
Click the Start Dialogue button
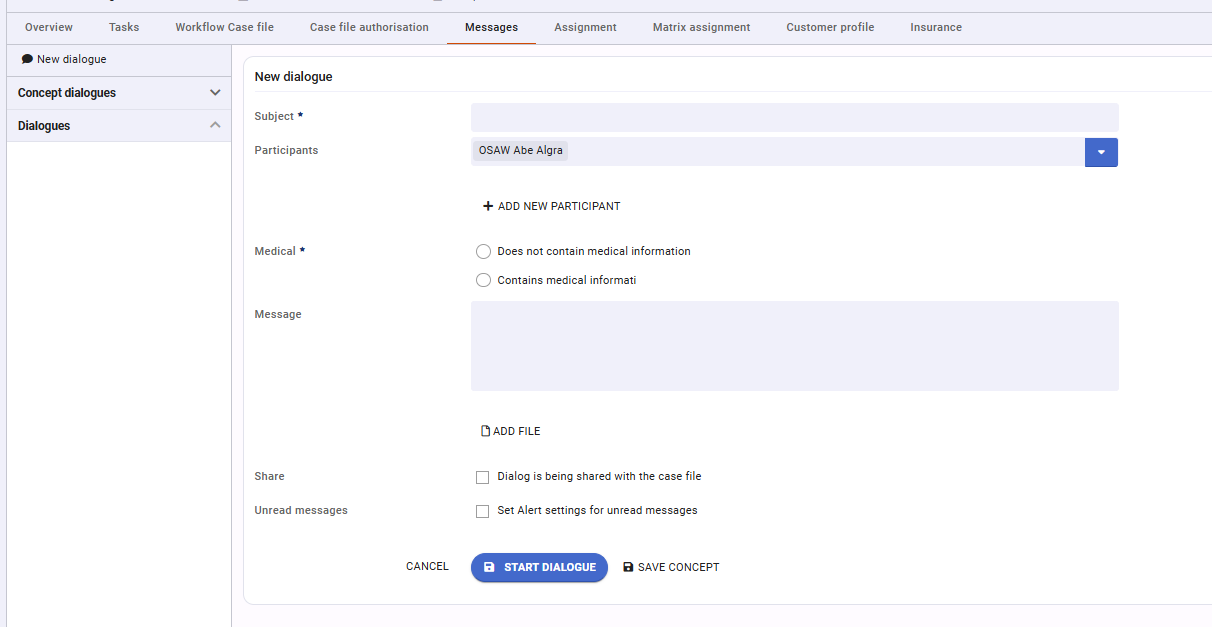coord(539,567)
